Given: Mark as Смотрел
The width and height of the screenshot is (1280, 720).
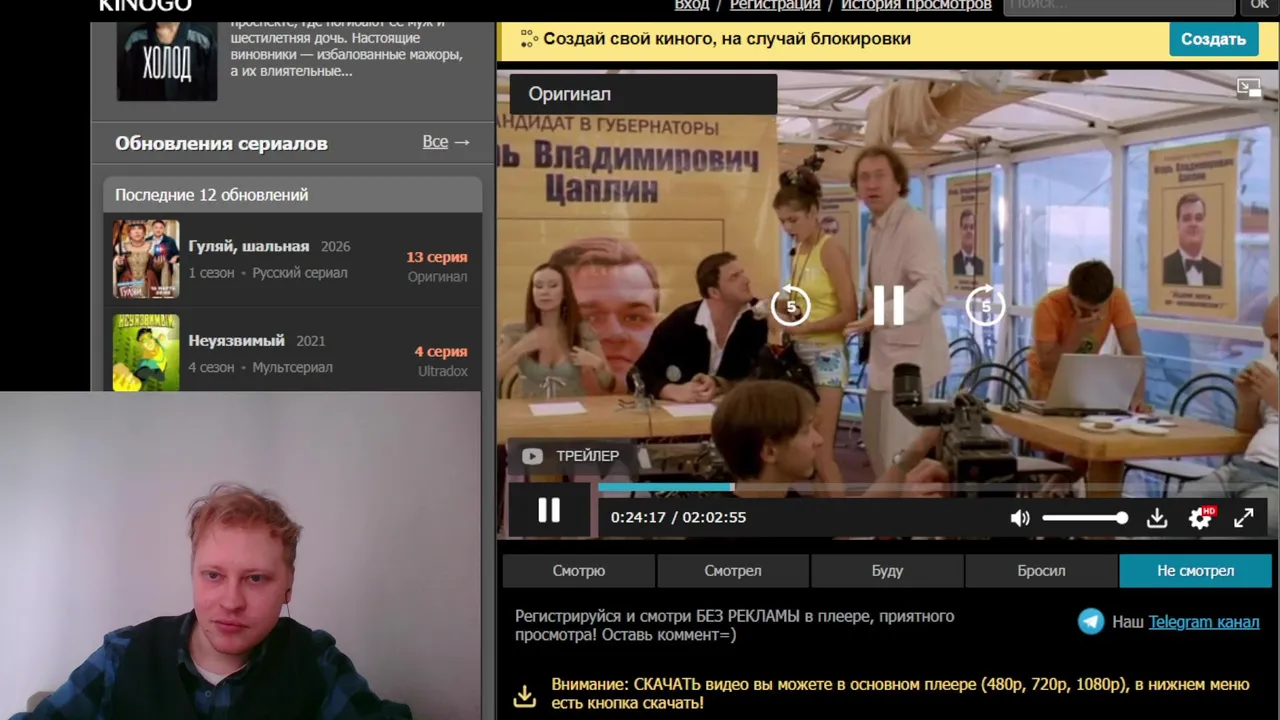Looking at the screenshot, I should [733, 571].
